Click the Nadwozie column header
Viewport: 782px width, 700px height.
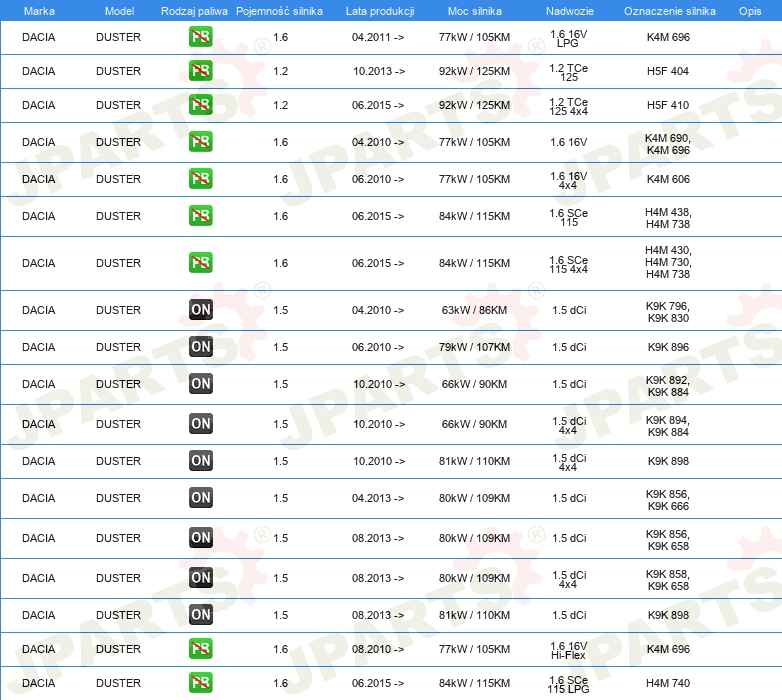(570, 11)
